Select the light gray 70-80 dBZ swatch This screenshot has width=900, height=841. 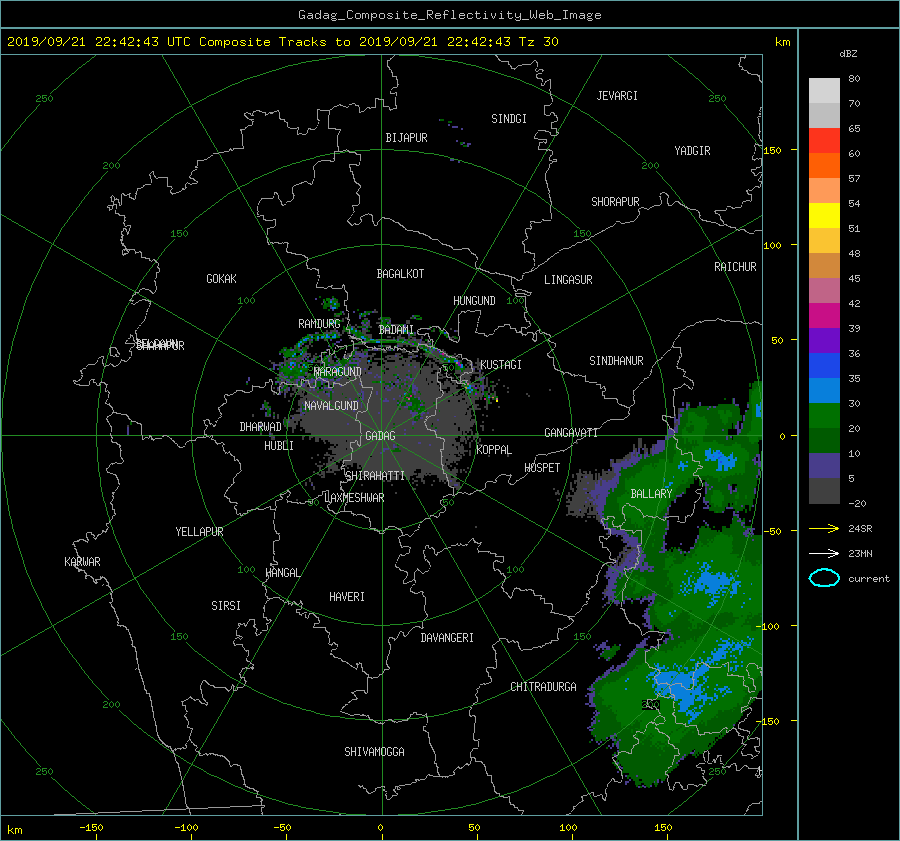[x=824, y=90]
